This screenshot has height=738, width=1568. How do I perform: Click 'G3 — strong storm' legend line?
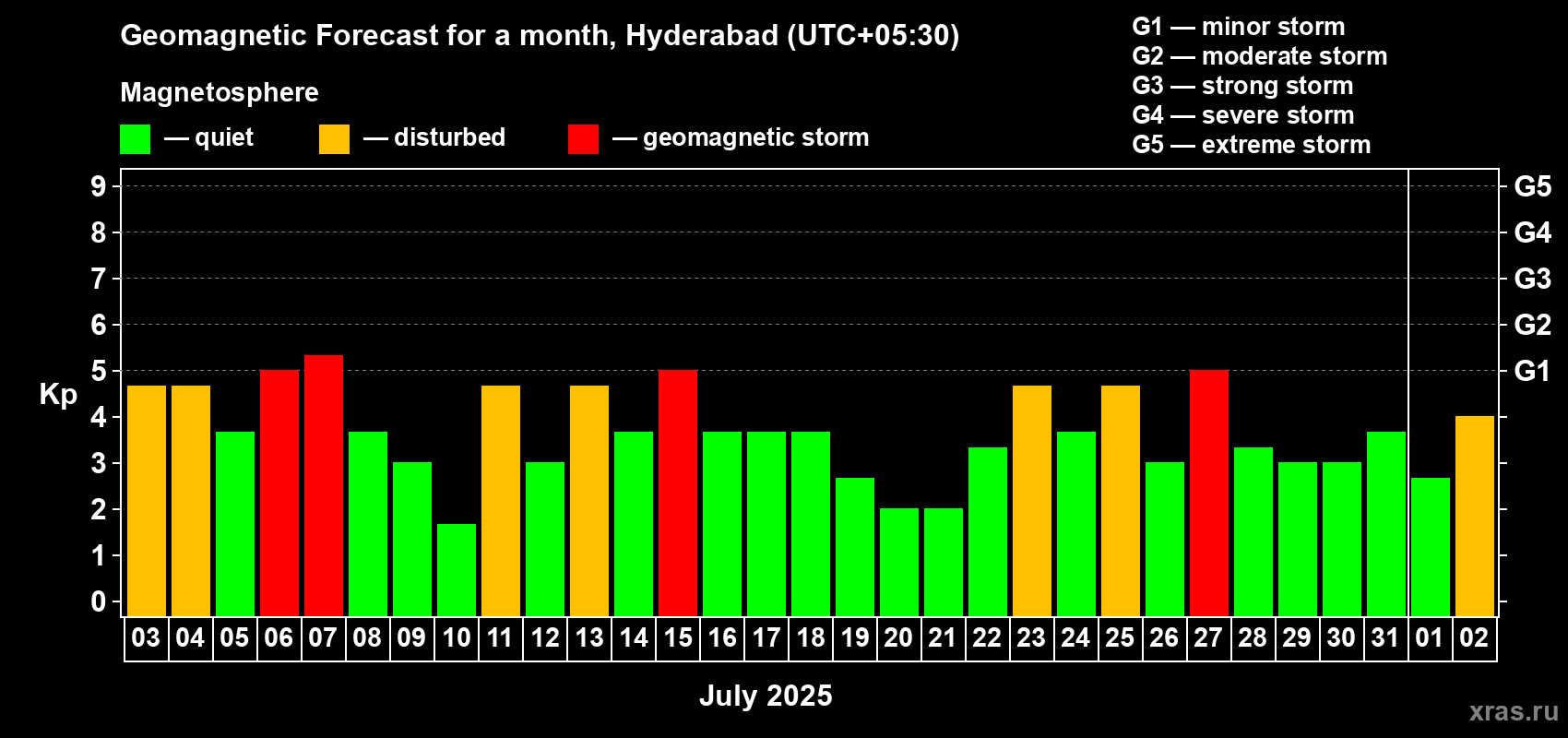pos(1242,86)
